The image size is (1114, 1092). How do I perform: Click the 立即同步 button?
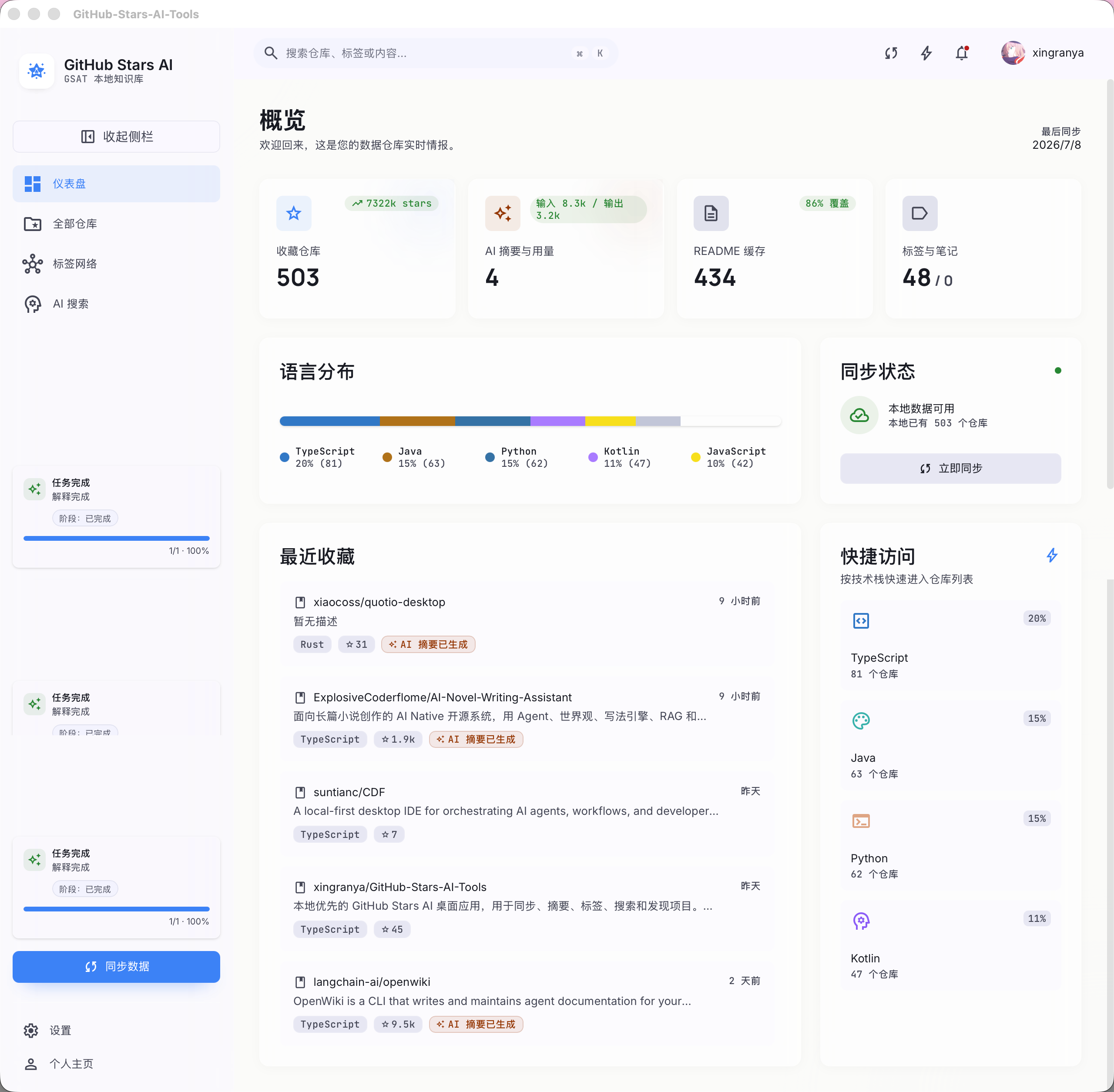pos(950,469)
